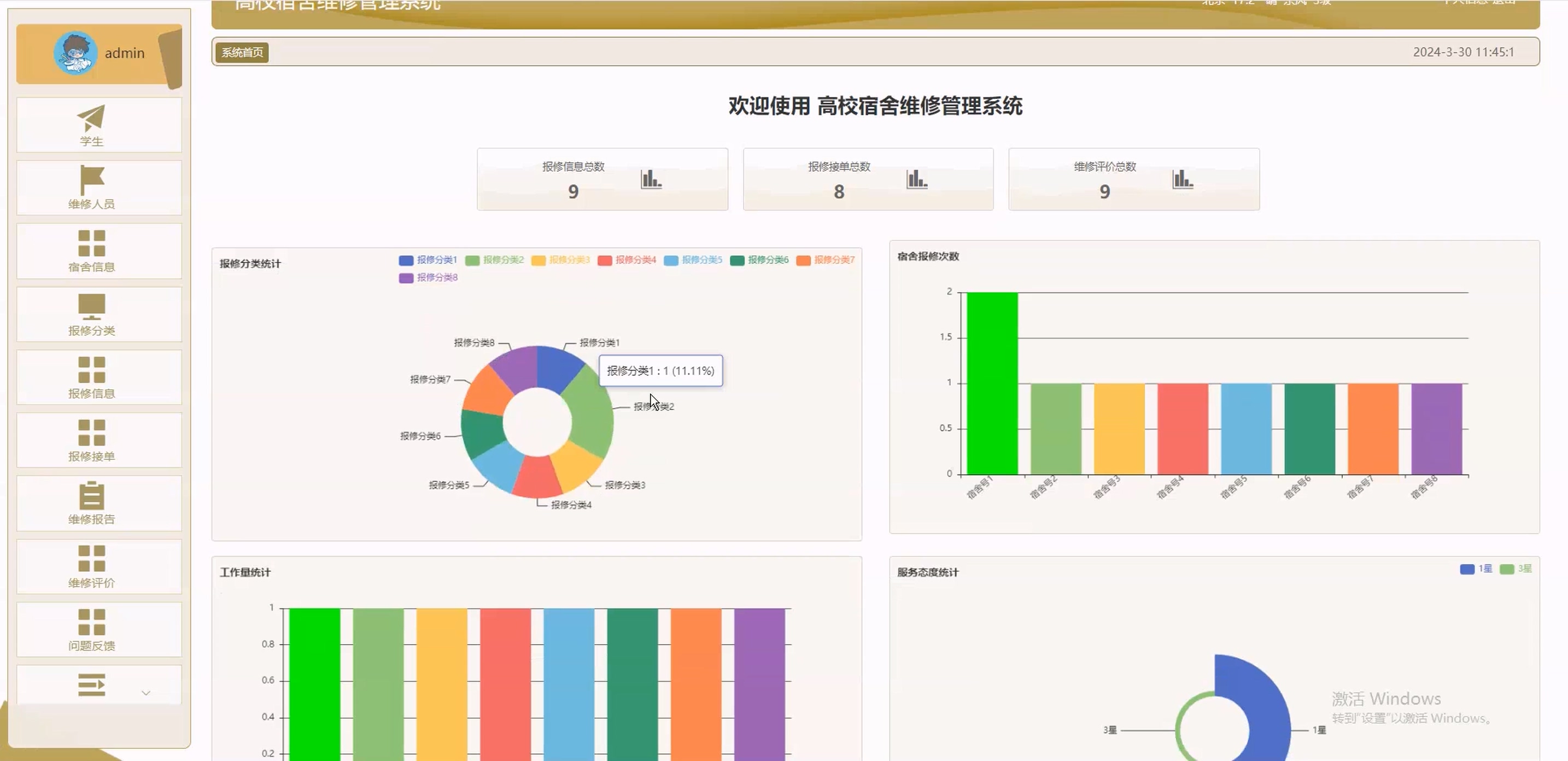
Task: Click the 工作量统计 chart title
Action: [245, 572]
